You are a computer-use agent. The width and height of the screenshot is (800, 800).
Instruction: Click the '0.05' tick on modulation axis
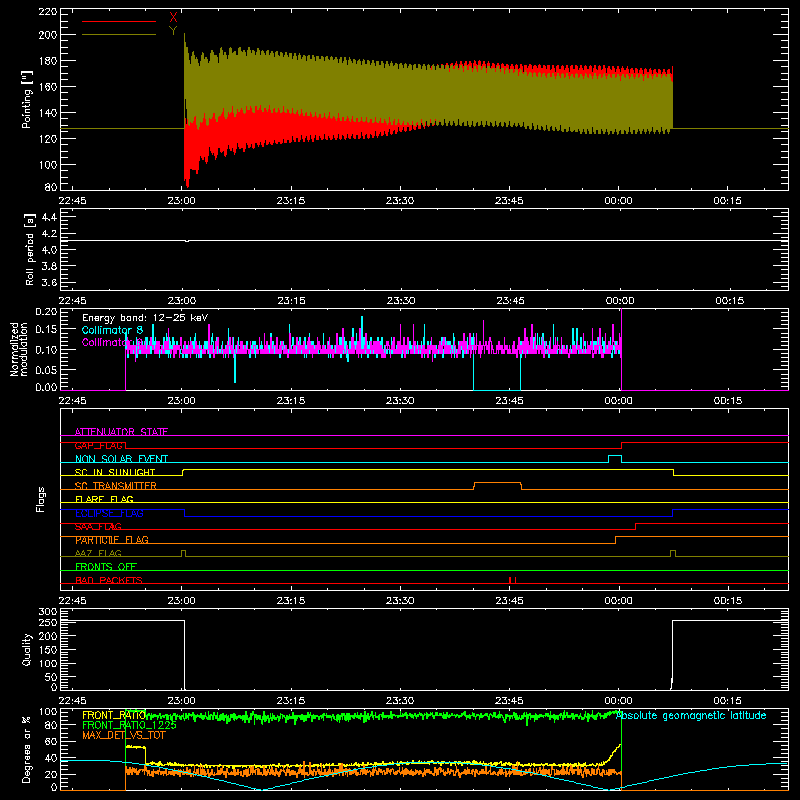[46, 369]
